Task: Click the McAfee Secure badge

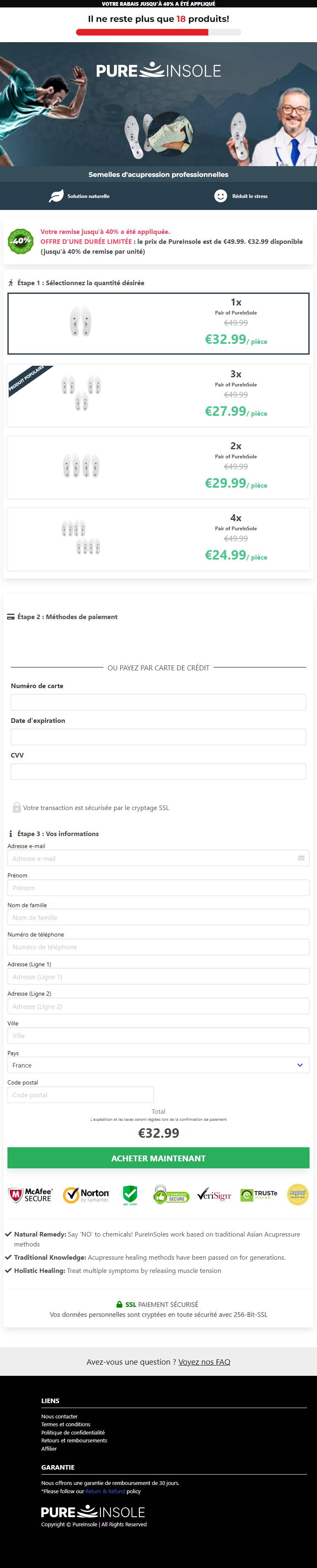Action: point(30,1194)
